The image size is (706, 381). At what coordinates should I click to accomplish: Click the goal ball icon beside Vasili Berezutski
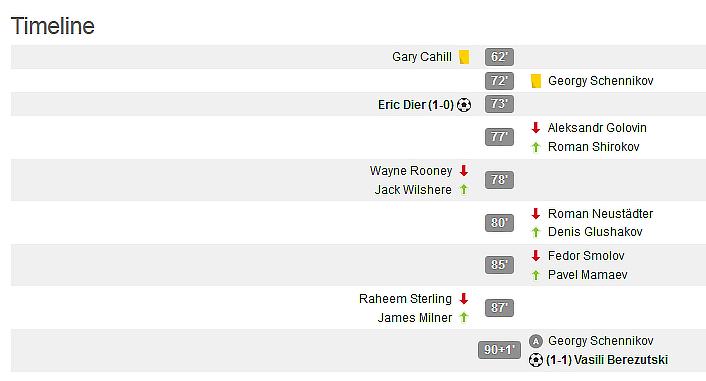tap(535, 360)
